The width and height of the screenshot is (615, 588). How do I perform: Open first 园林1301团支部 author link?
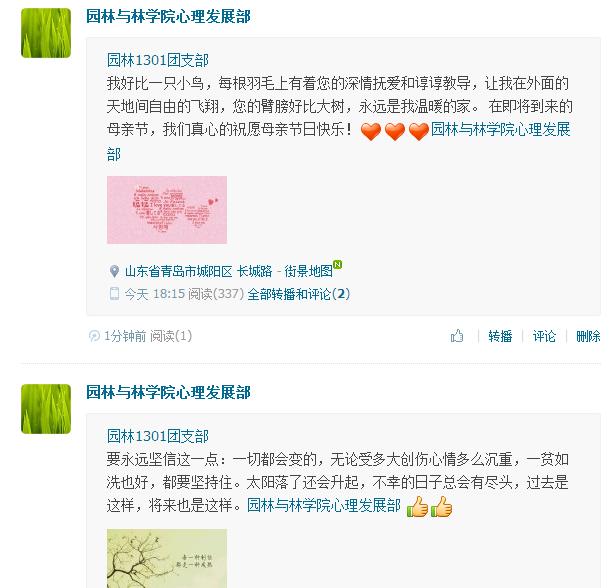158,60
